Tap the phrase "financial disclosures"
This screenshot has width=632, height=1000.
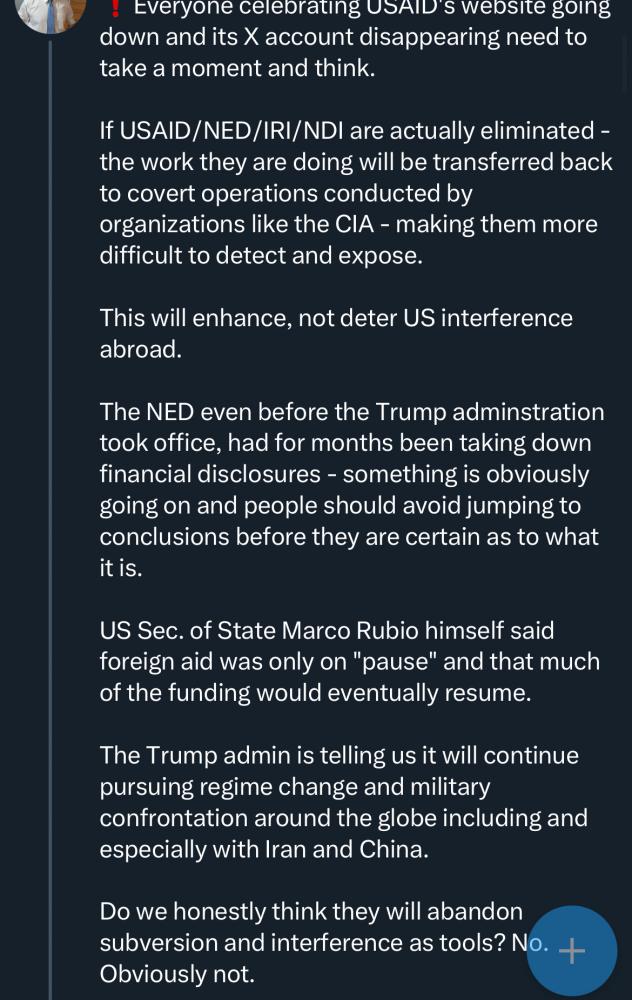point(210,474)
